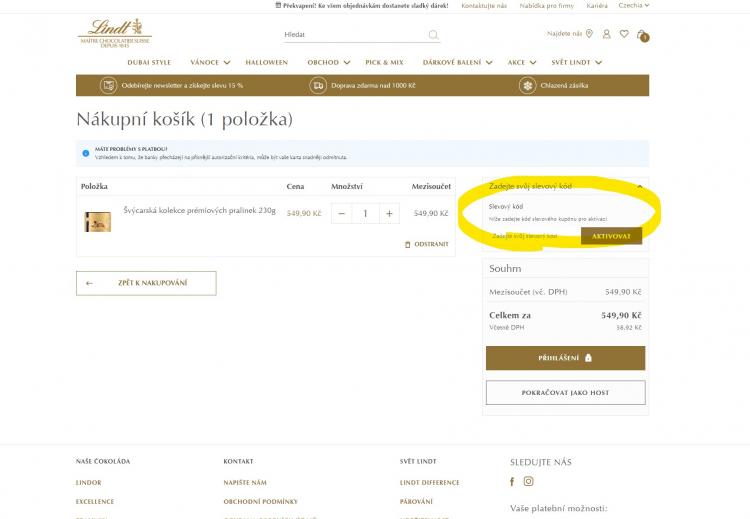Increase quantity with the plus button
This screenshot has width=750, height=519.
click(x=389, y=213)
